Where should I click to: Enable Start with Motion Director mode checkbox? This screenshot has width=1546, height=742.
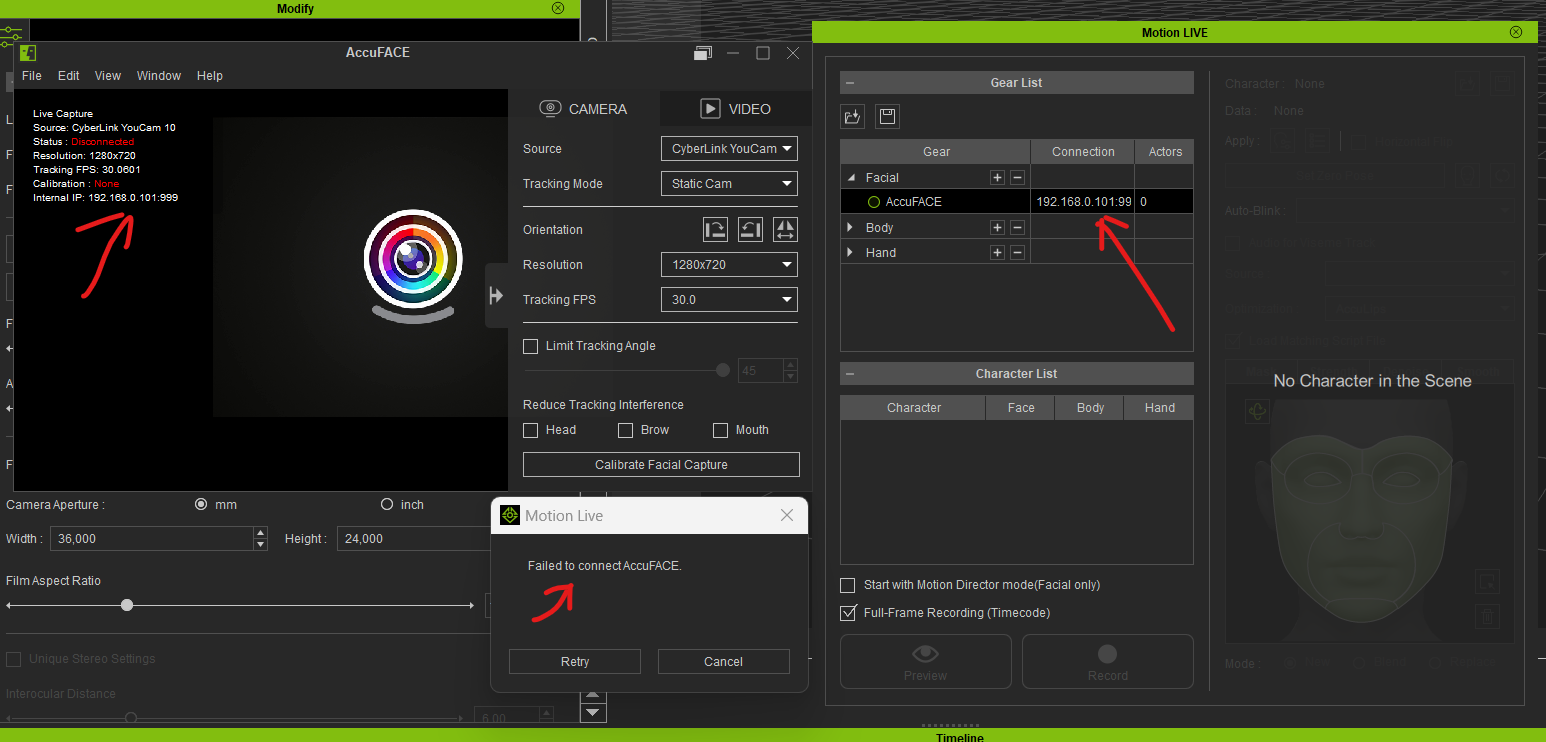point(848,585)
